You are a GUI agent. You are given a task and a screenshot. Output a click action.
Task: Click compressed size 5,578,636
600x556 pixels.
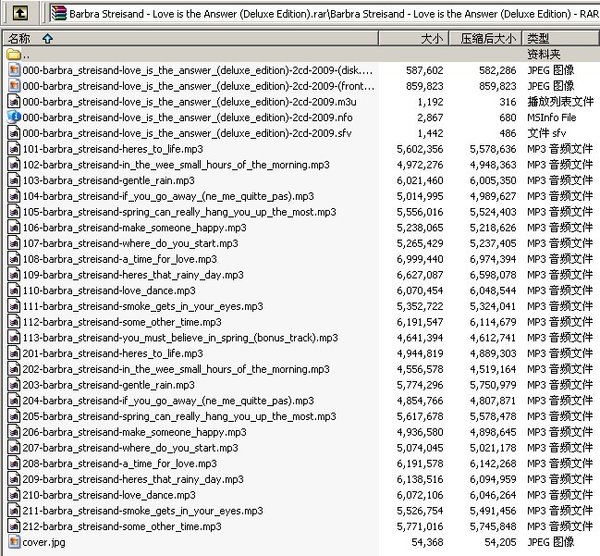[493, 149]
